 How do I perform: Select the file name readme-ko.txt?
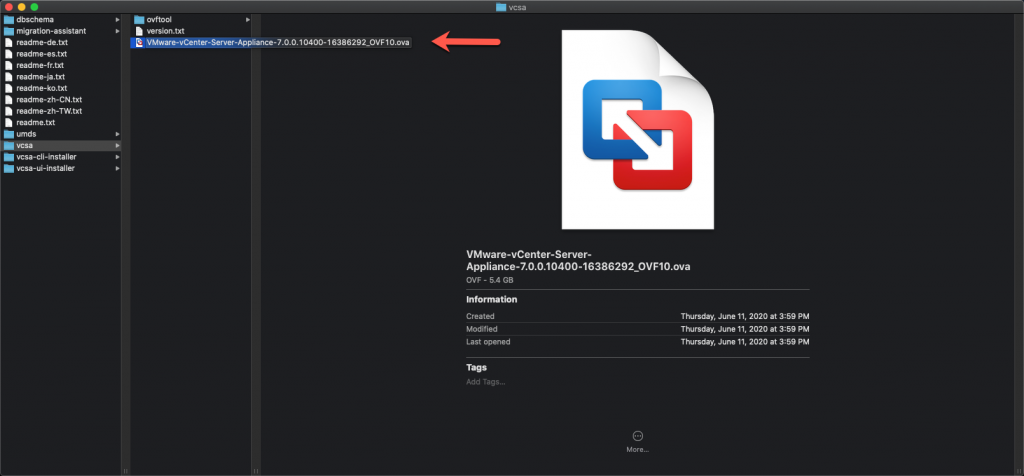tap(42, 88)
